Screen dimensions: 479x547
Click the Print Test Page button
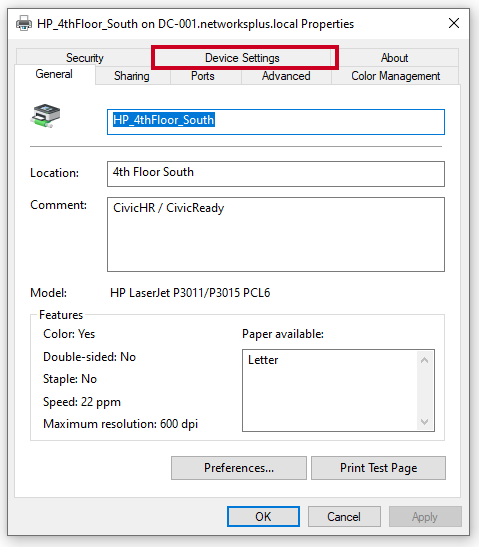(379, 468)
